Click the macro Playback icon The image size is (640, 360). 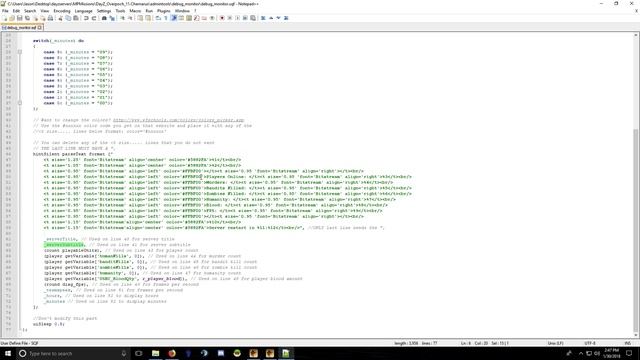click(x=238, y=18)
